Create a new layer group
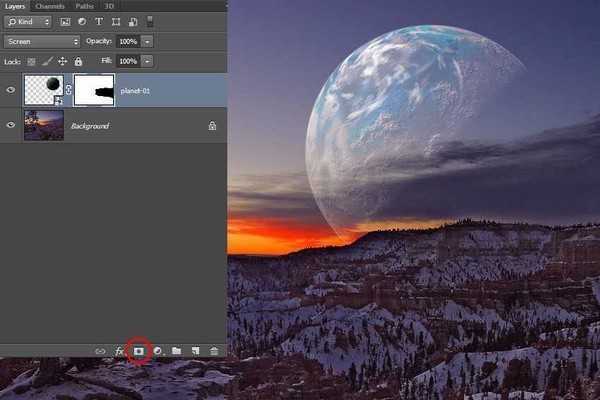Image resolution: width=600 pixels, height=400 pixels. click(x=176, y=351)
